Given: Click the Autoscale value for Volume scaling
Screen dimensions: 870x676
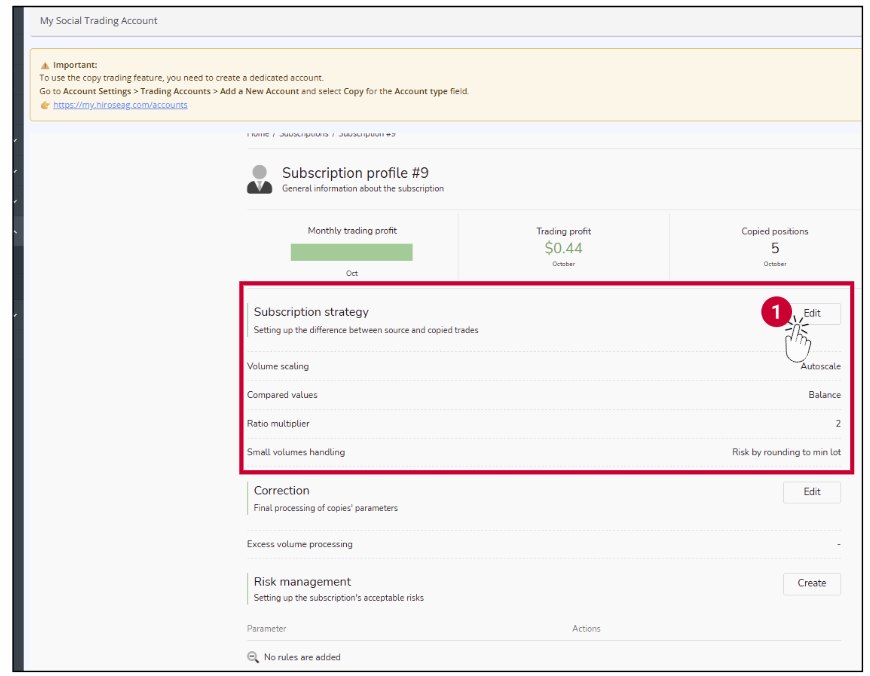Looking at the screenshot, I should (x=820, y=366).
